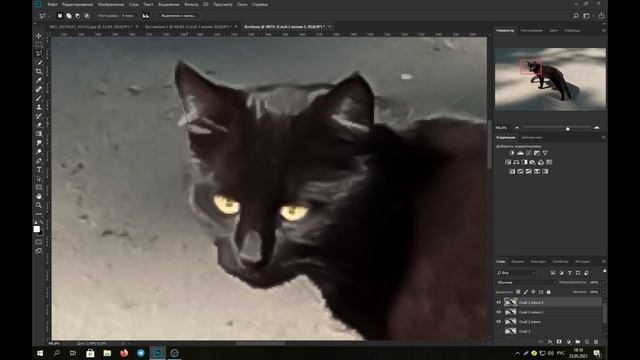The image size is (640, 360).
Task: Click Subtract from selection mode button
Action: [78, 16]
